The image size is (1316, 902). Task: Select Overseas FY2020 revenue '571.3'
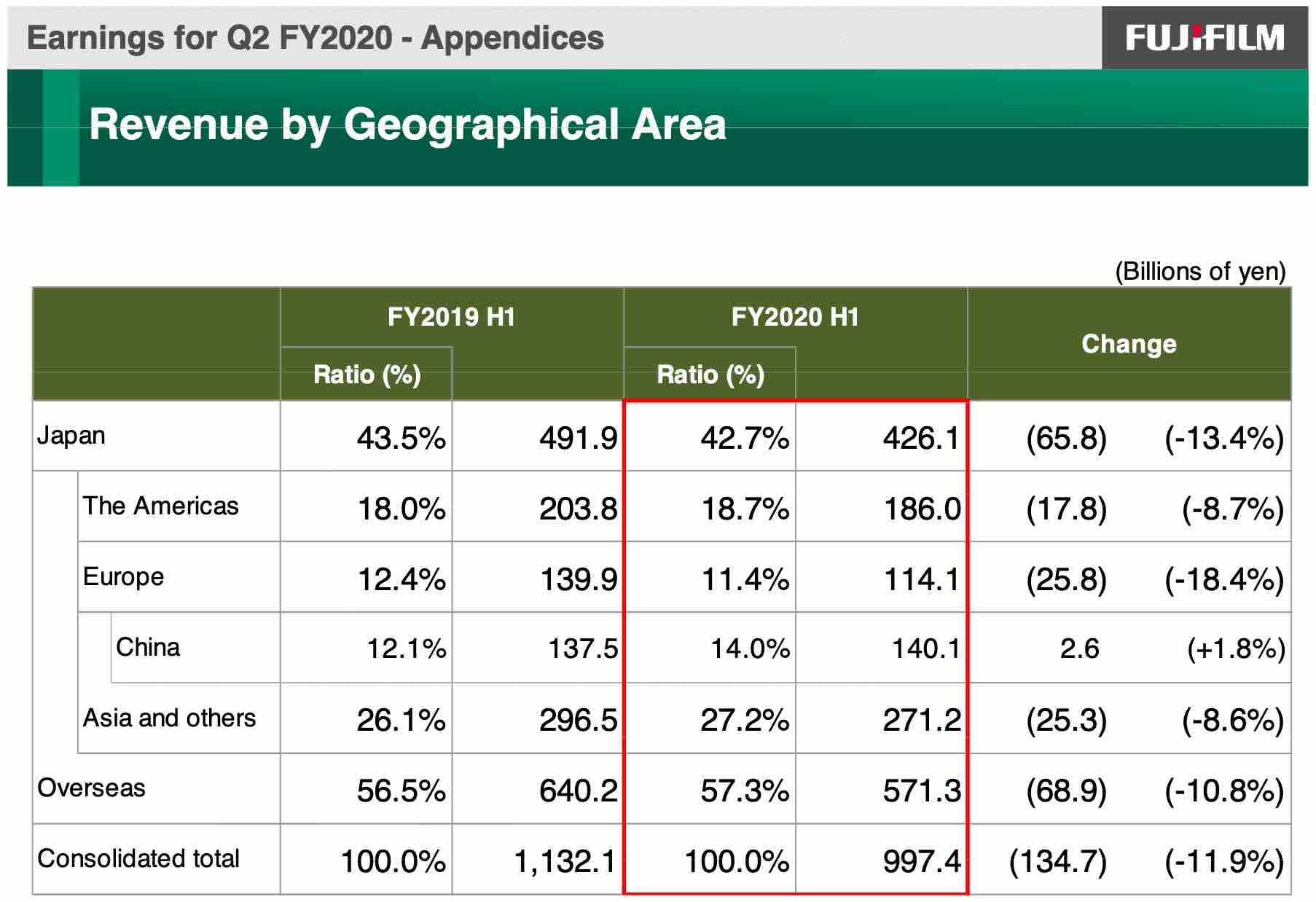[x=922, y=791]
